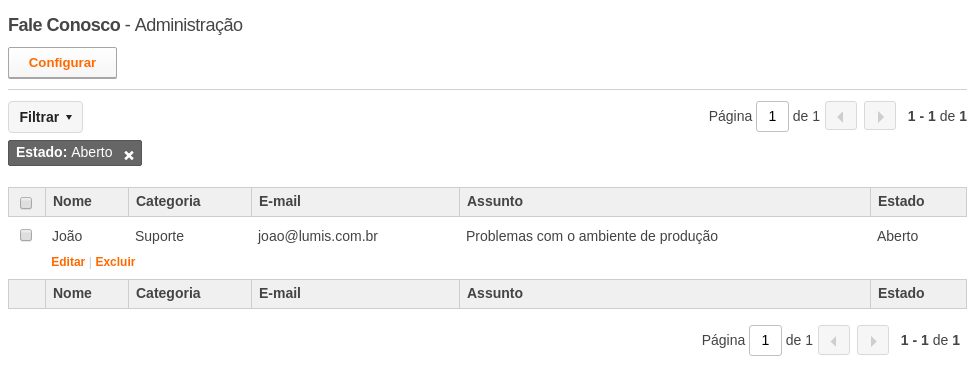
Task: Go to previous page in top pagination
Action: 841,116
